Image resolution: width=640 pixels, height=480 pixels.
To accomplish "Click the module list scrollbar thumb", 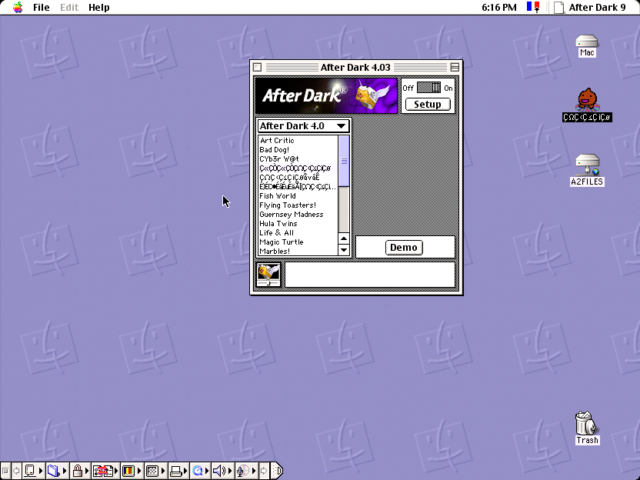I will 344,161.
